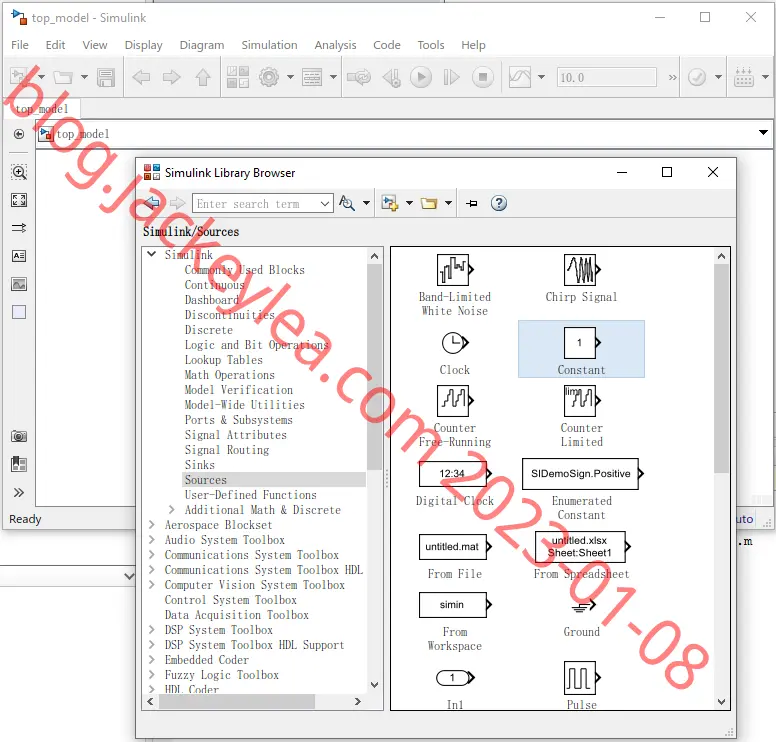The height and width of the screenshot is (742, 776).
Task: Toggle the stay-on-top pin in Library Browser
Action: tap(472, 203)
